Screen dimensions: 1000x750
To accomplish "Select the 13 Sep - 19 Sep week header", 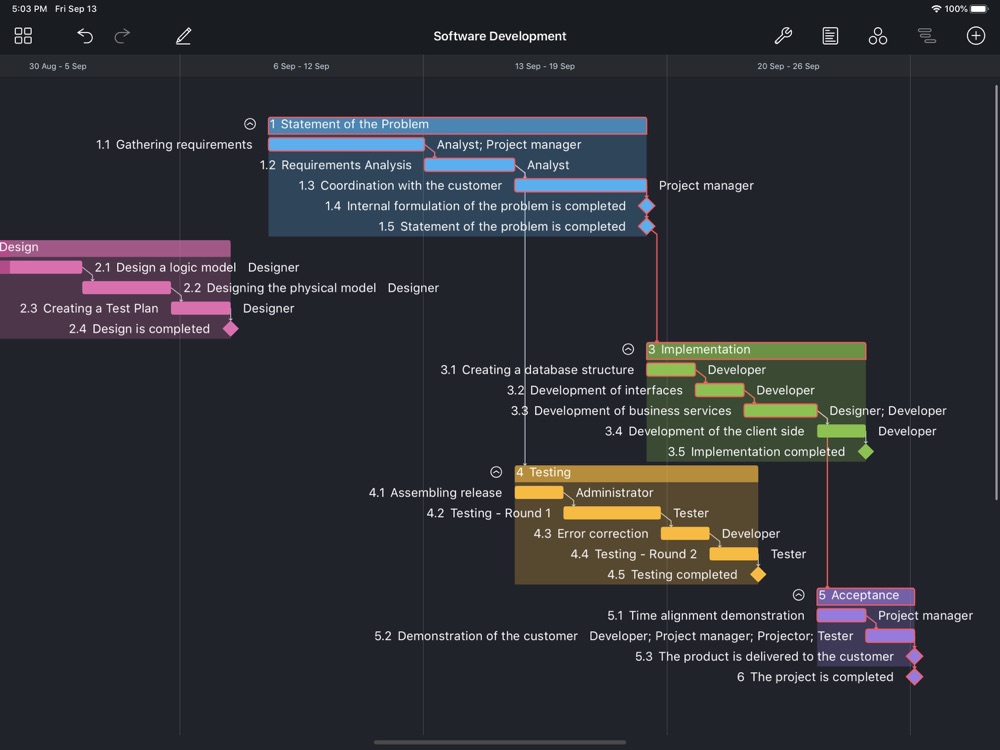I will (545, 66).
